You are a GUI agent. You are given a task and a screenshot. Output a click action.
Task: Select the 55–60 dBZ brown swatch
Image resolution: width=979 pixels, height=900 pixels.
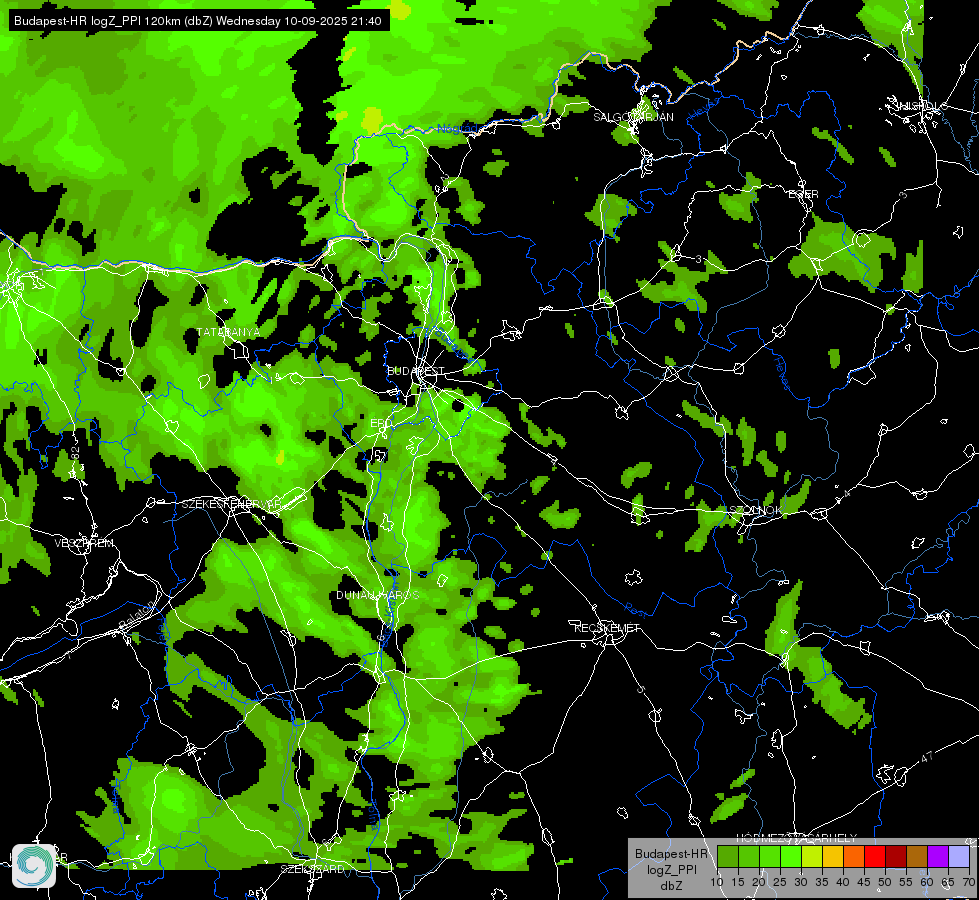pyautogui.click(x=917, y=856)
